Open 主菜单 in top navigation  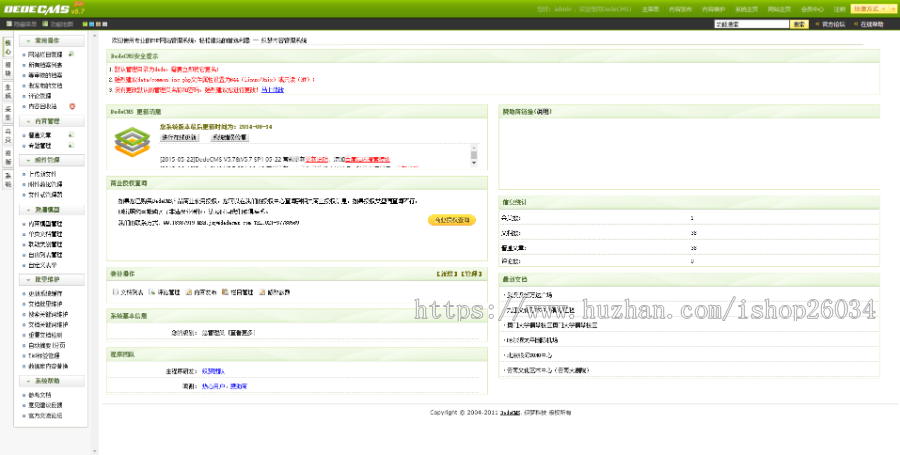650,9
